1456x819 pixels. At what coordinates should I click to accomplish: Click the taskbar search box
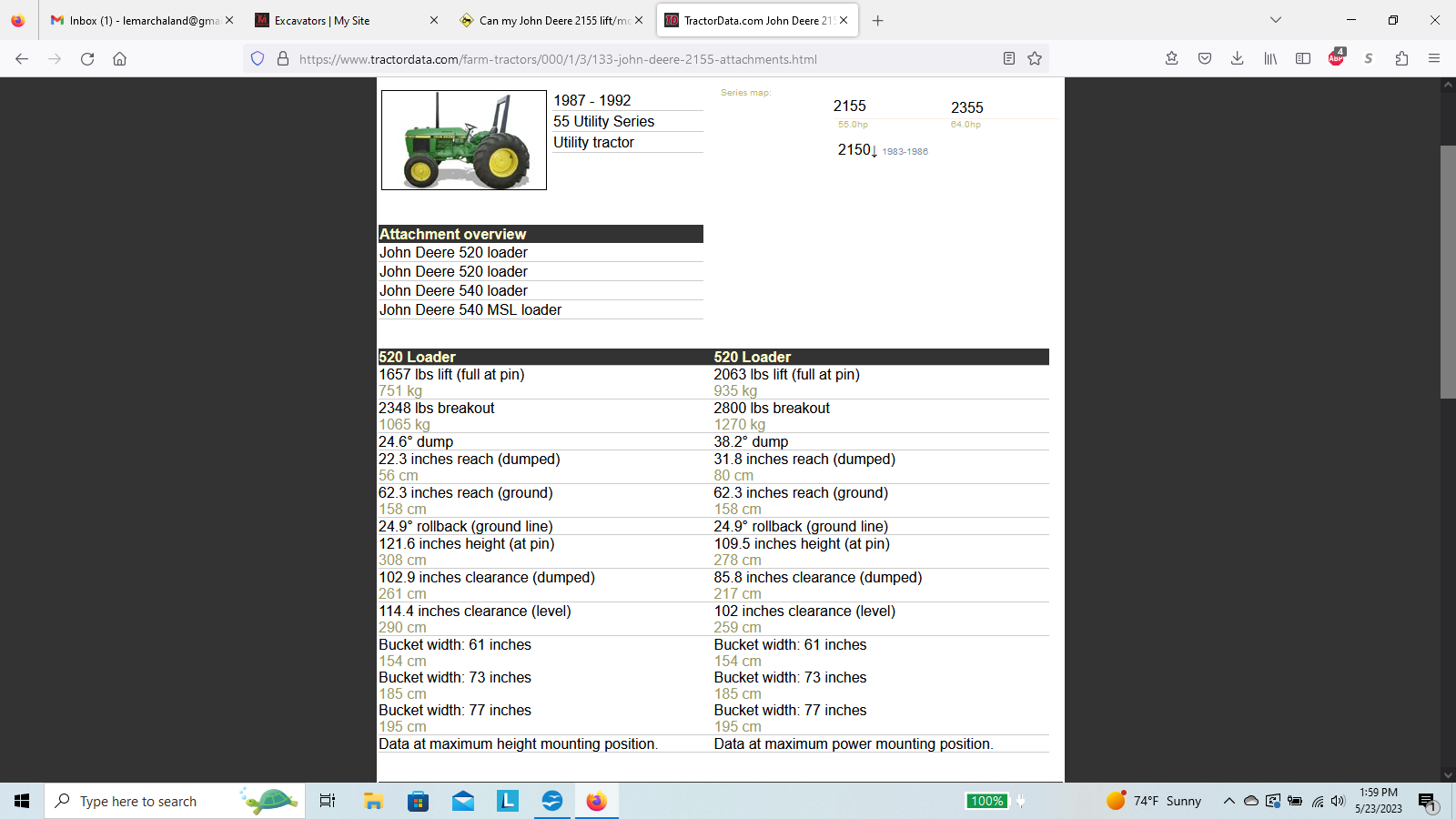tap(175, 801)
